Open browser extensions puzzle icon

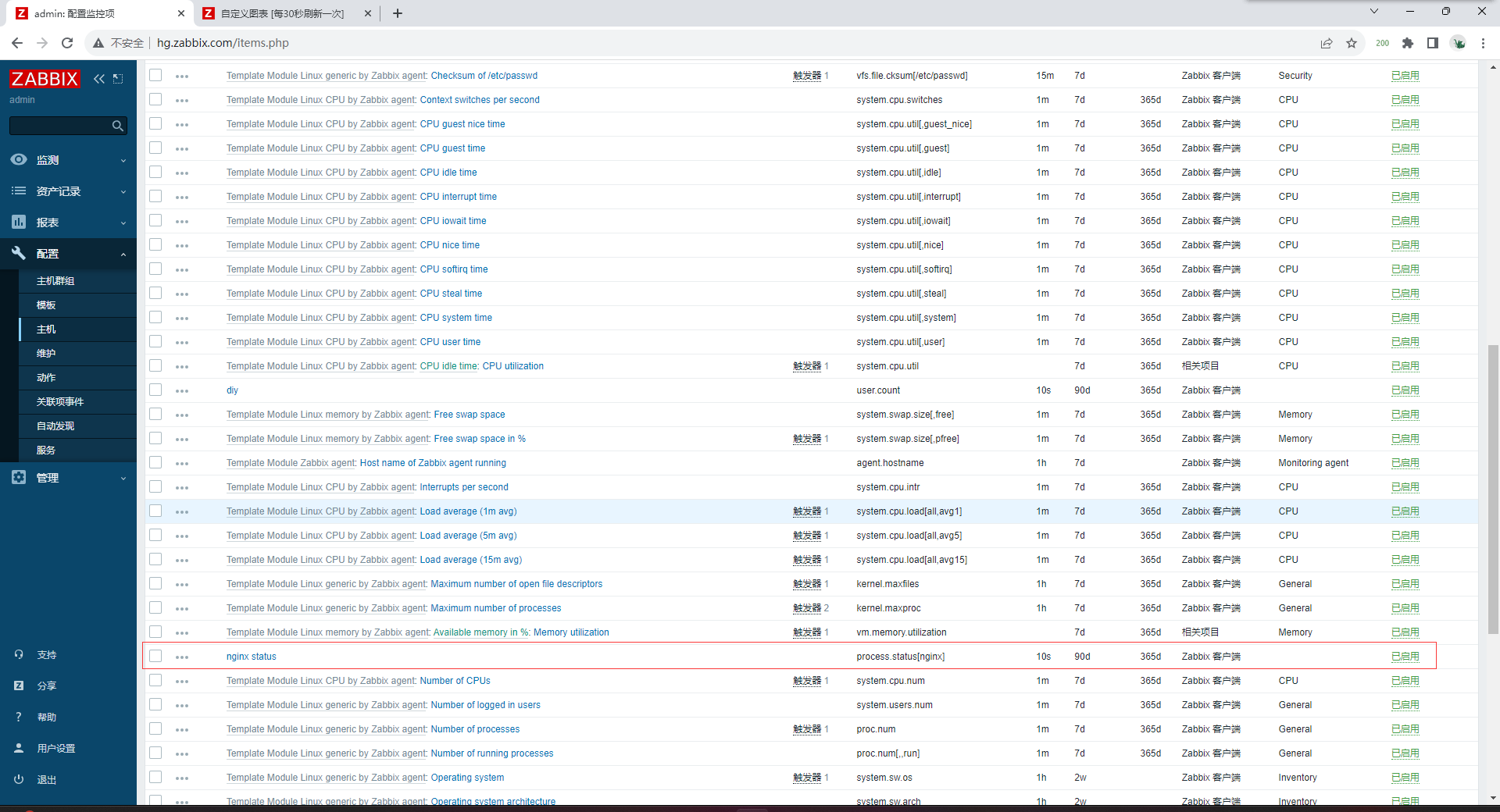point(1408,43)
